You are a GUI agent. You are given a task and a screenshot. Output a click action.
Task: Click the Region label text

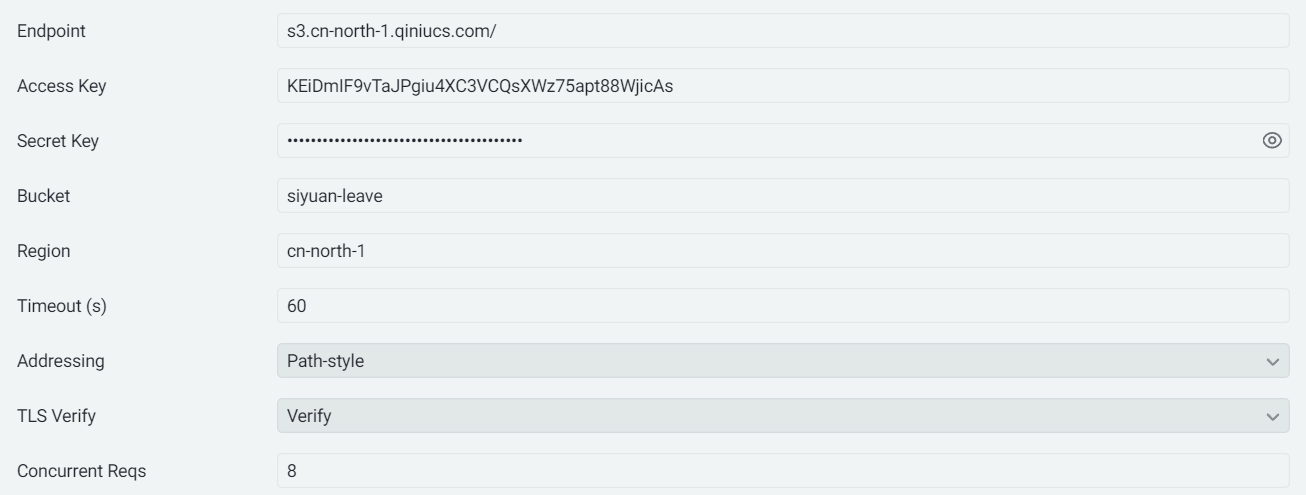tap(44, 251)
